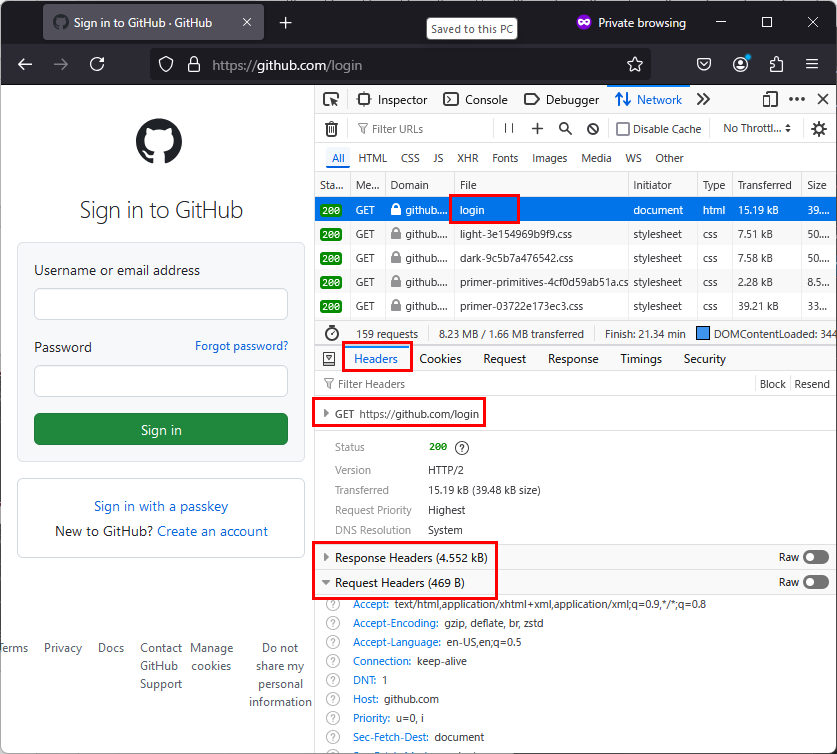Viewport: 837px width, 754px height.
Task: Follow the Forgot password? link
Action: pyautogui.click(x=241, y=346)
